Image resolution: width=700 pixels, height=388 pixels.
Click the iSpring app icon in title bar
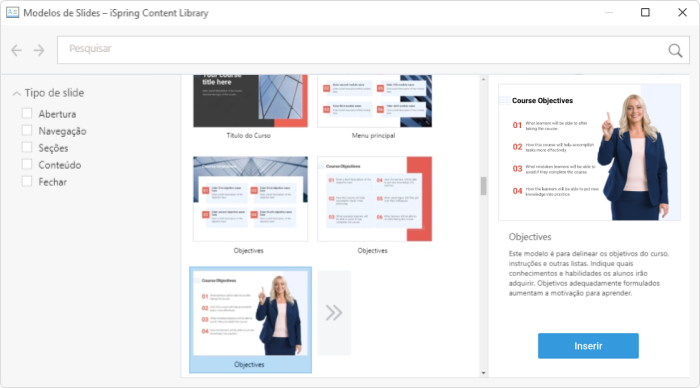coord(12,13)
